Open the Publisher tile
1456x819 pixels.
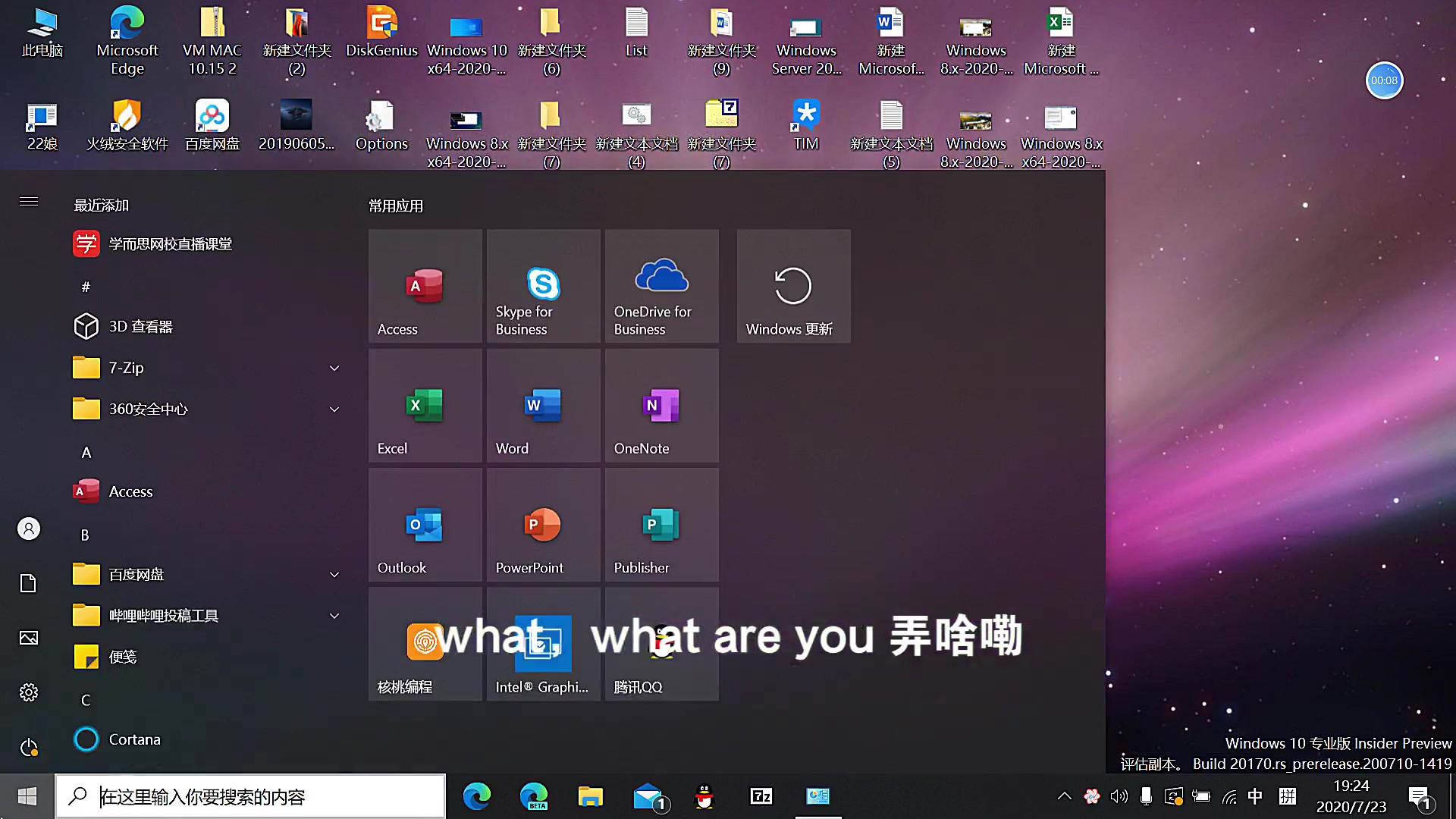pyautogui.click(x=661, y=524)
